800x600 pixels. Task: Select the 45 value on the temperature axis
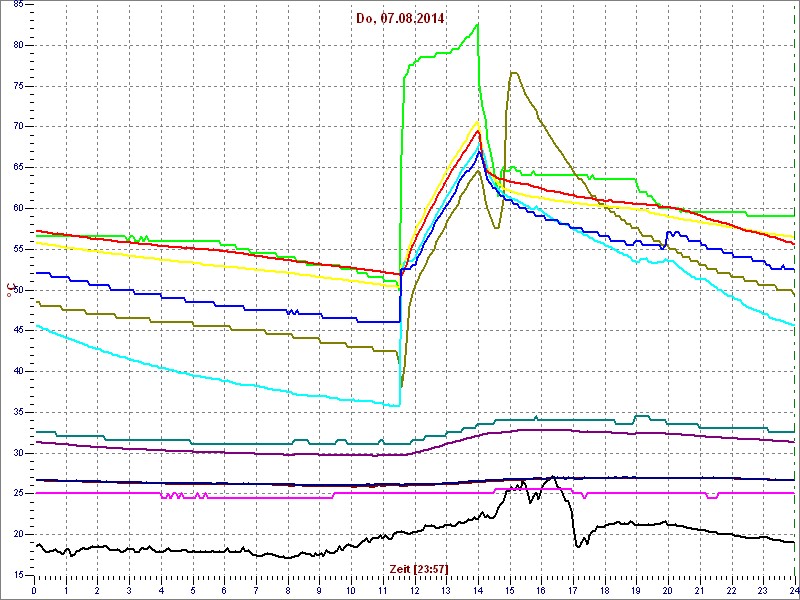16,331
